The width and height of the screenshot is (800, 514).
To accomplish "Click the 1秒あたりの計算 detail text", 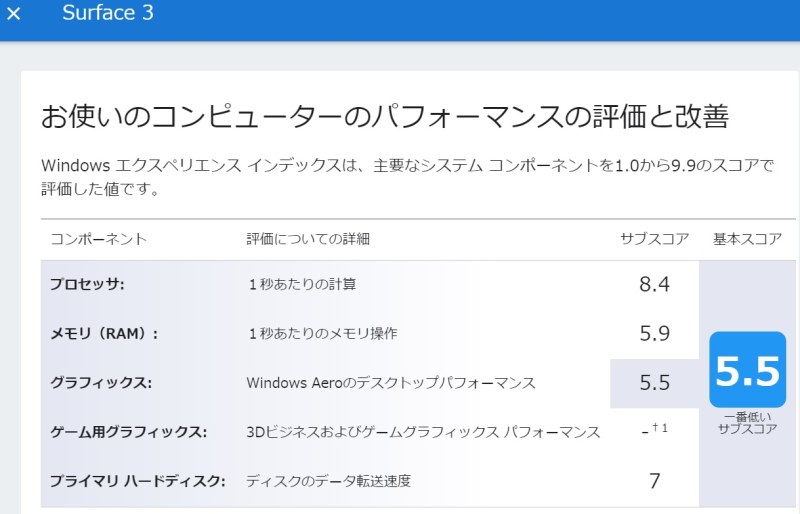I will 302,284.
